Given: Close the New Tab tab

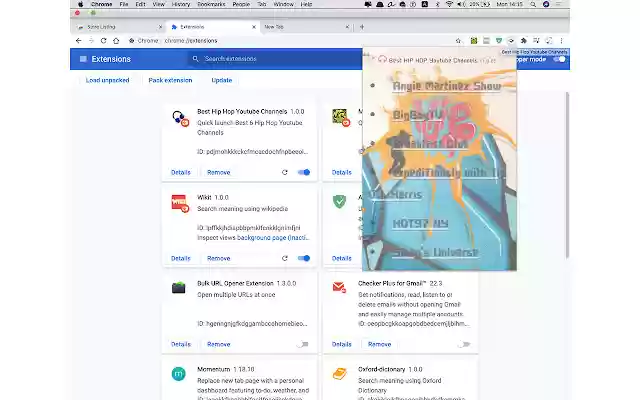Looking at the screenshot, I should pyautogui.click(x=347, y=27).
